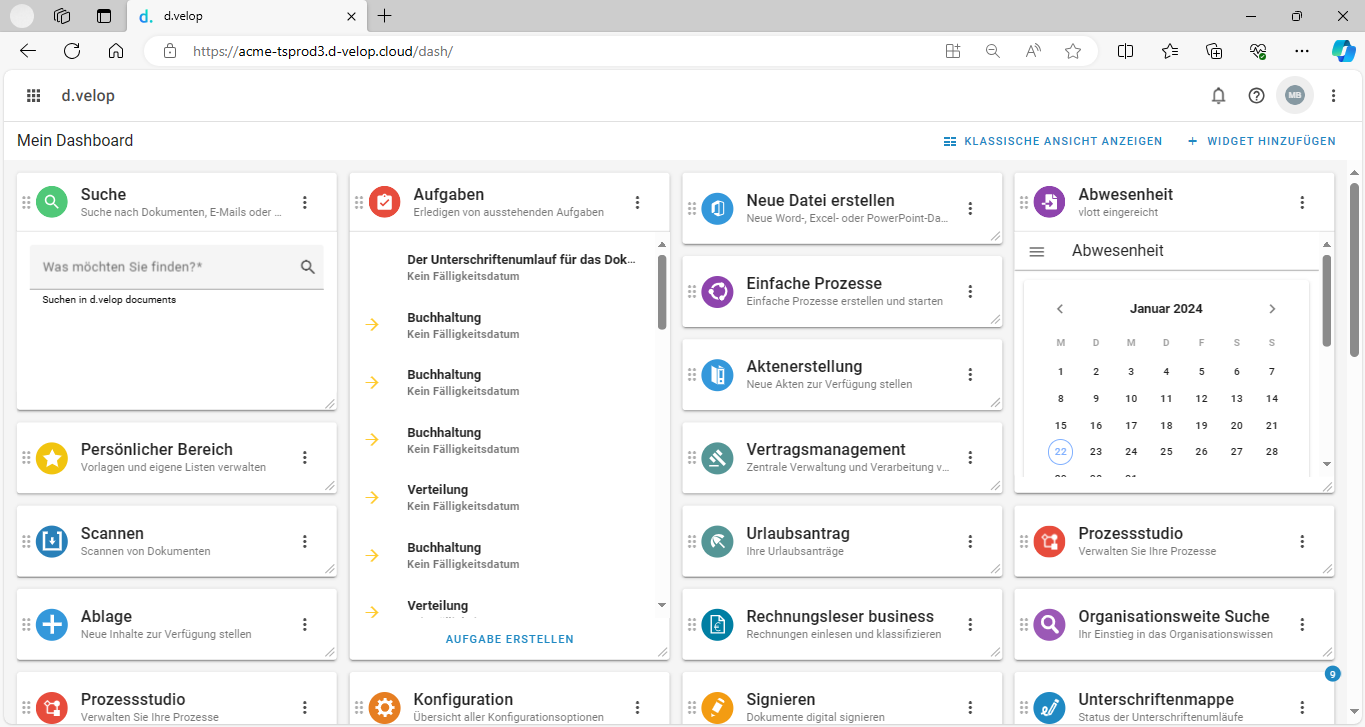Open the Vertragsmanagement gavel icon
The height and width of the screenshot is (727, 1365).
(717, 458)
